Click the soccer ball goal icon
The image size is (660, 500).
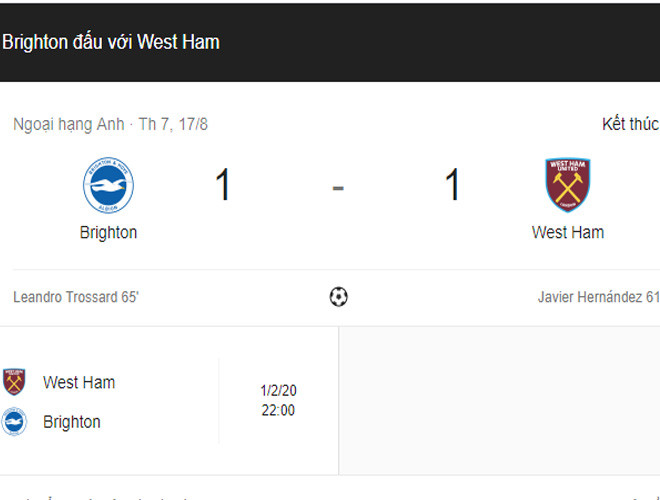click(x=338, y=297)
